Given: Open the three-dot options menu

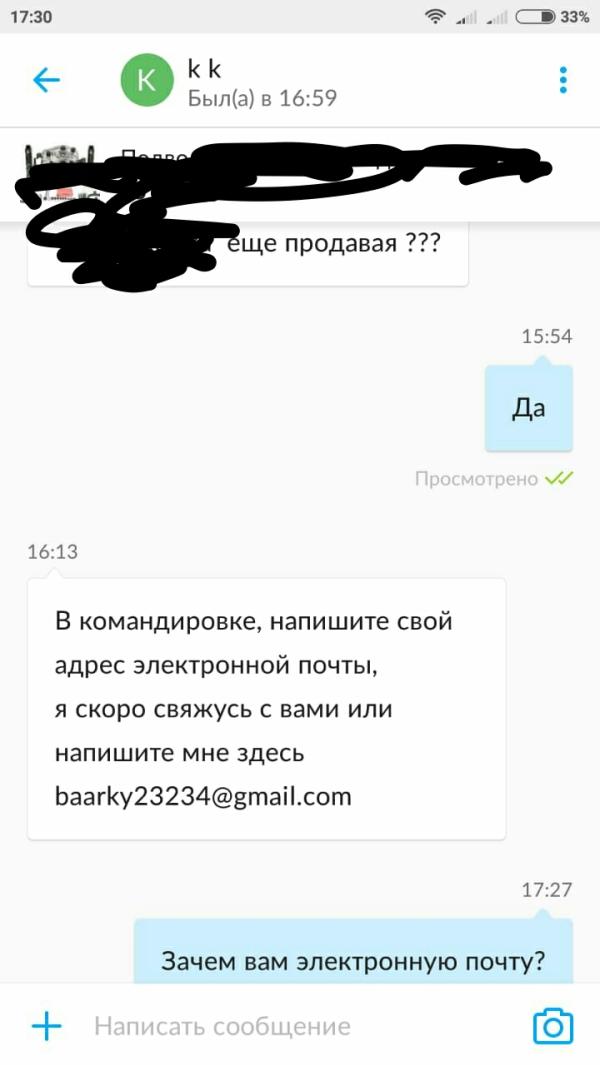Looking at the screenshot, I should coord(563,80).
